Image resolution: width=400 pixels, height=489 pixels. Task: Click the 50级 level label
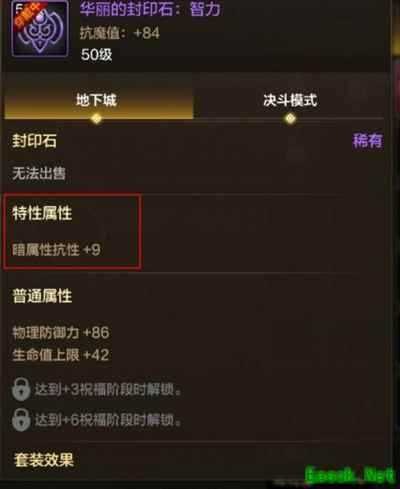(x=96, y=54)
